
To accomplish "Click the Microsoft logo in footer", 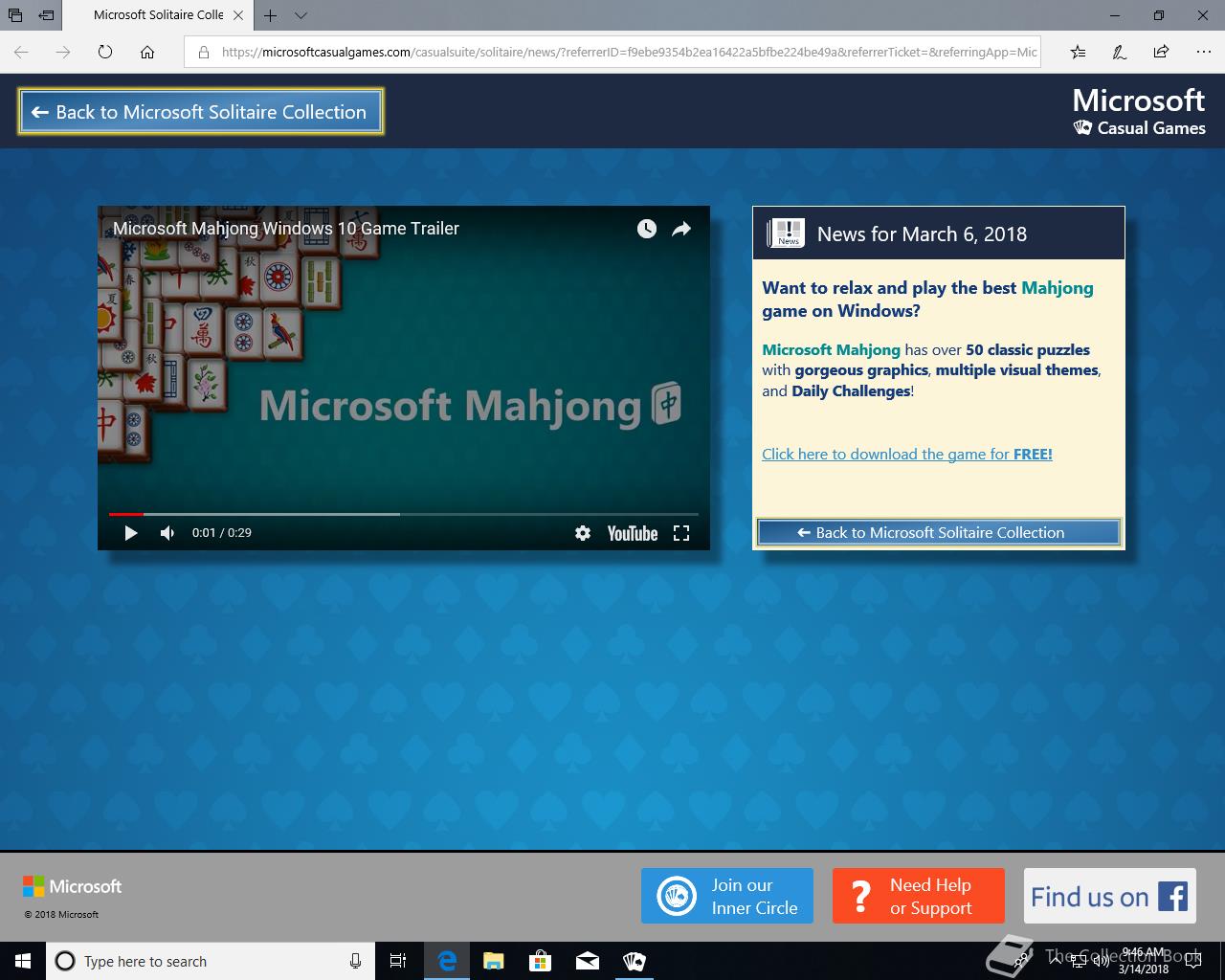I will pyautogui.click(x=73, y=887).
